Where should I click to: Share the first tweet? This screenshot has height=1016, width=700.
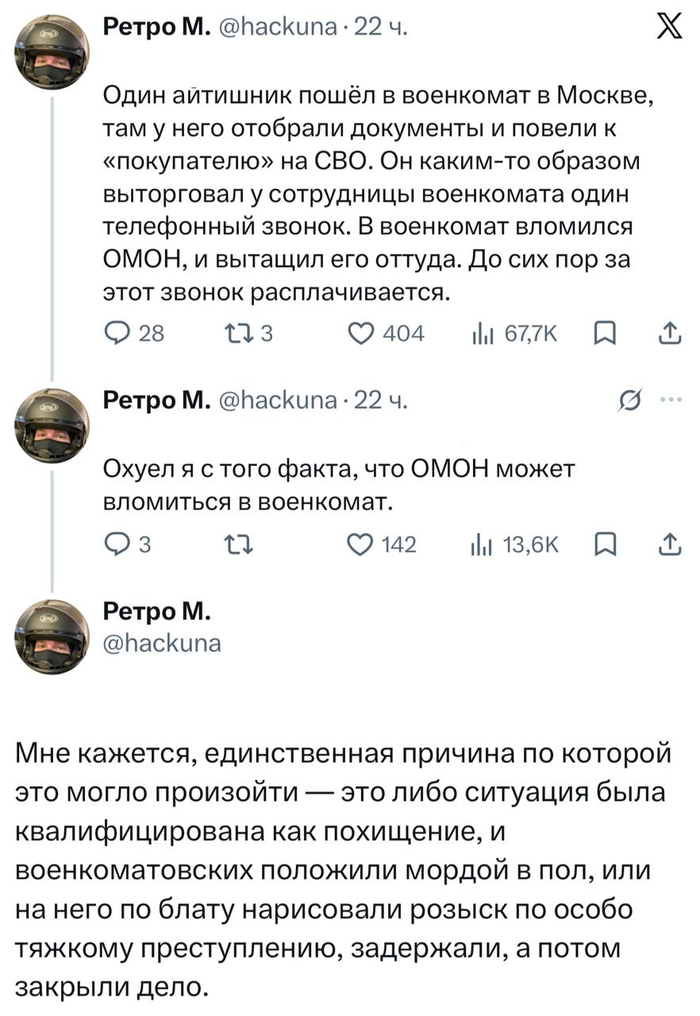click(x=670, y=334)
